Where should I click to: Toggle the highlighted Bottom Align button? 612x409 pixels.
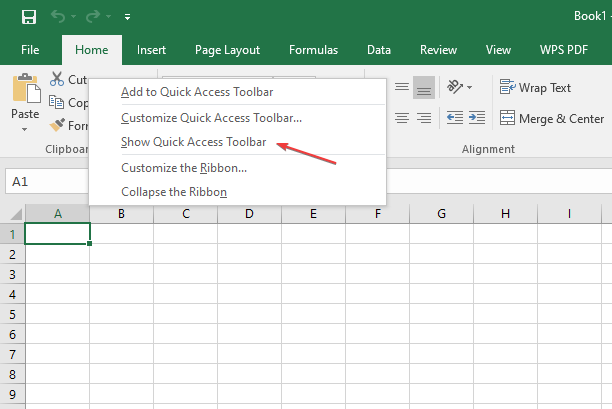pos(424,87)
